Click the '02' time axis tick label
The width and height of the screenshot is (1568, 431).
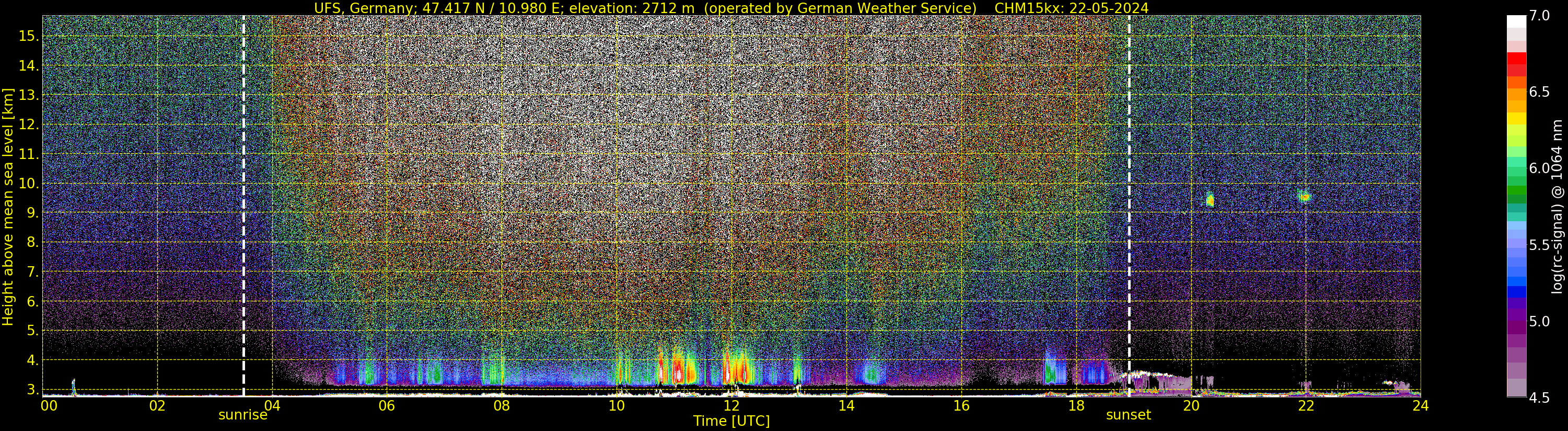pos(157,405)
